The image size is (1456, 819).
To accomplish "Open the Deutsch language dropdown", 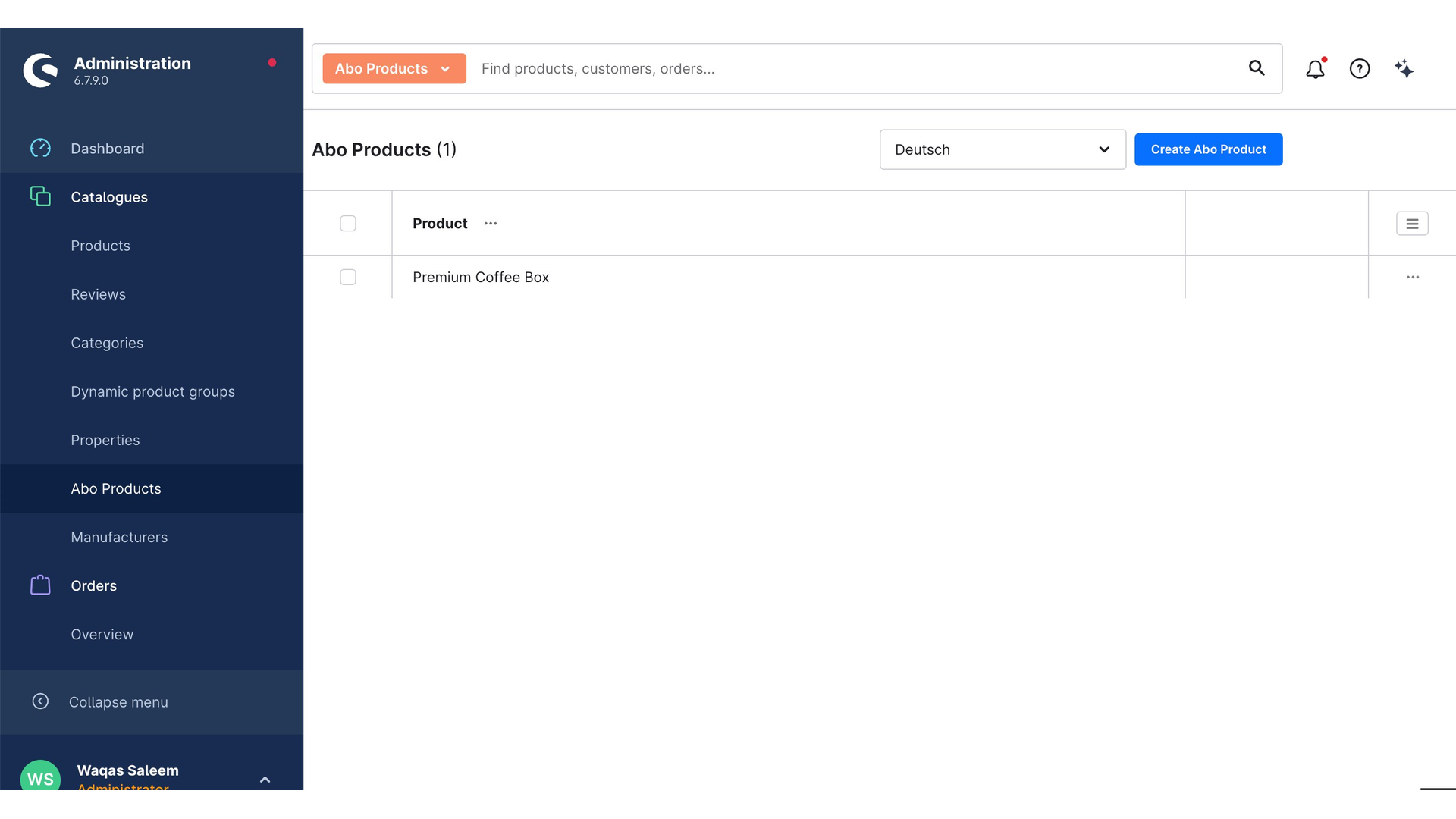I will click(x=1003, y=149).
